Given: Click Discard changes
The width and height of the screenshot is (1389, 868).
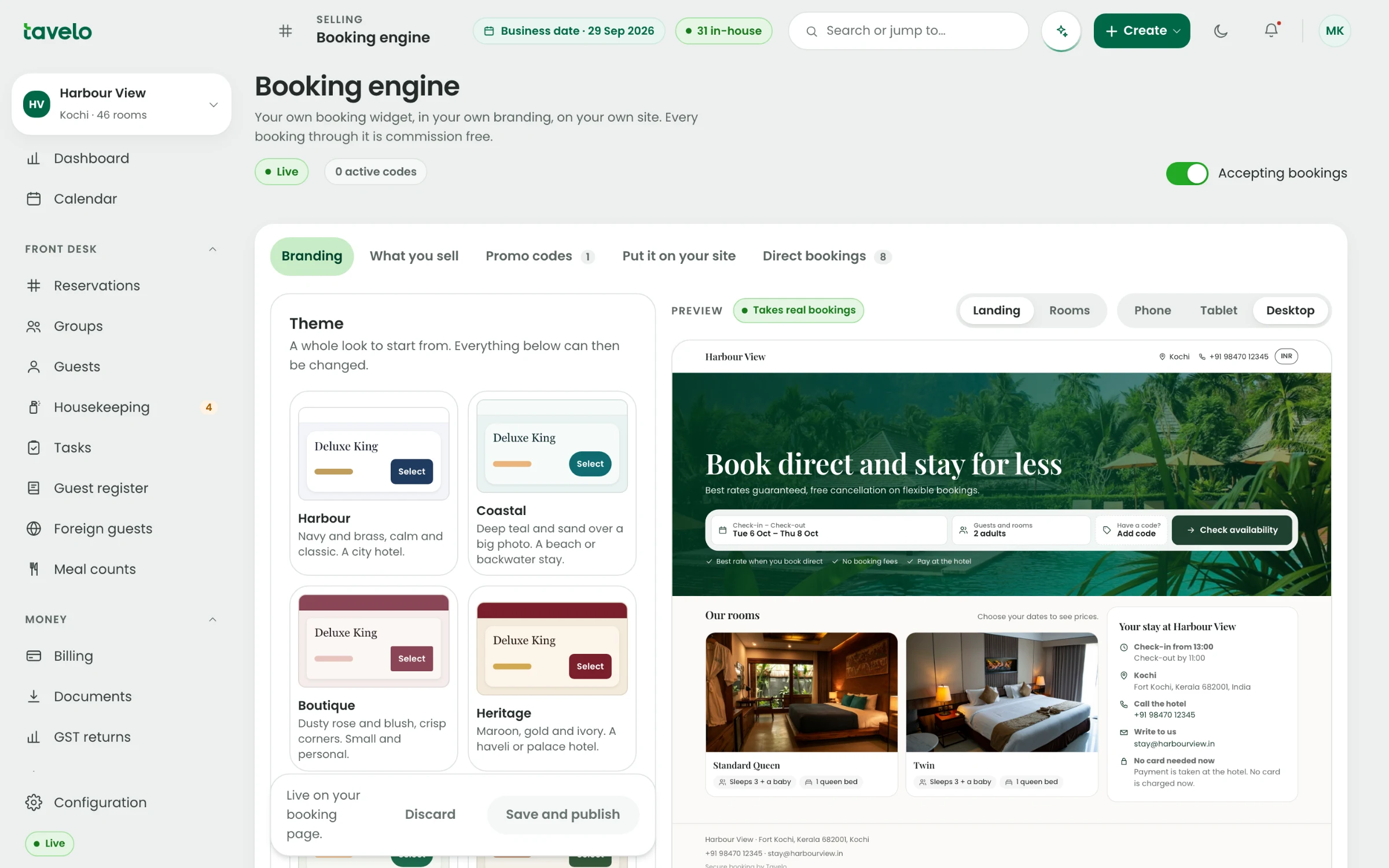Looking at the screenshot, I should point(430,814).
